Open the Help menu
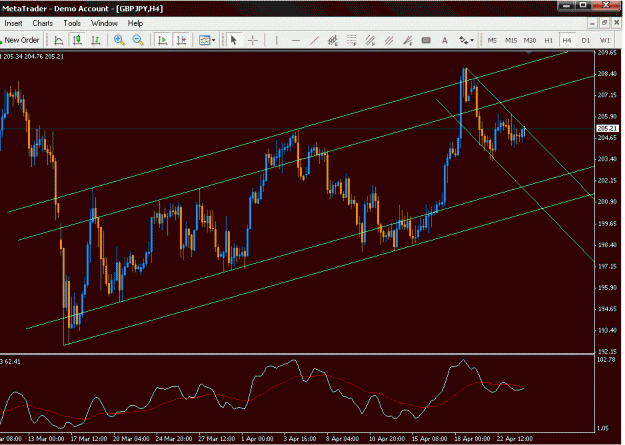Screen dimensions: 625x445 pyautogui.click(x=135, y=23)
